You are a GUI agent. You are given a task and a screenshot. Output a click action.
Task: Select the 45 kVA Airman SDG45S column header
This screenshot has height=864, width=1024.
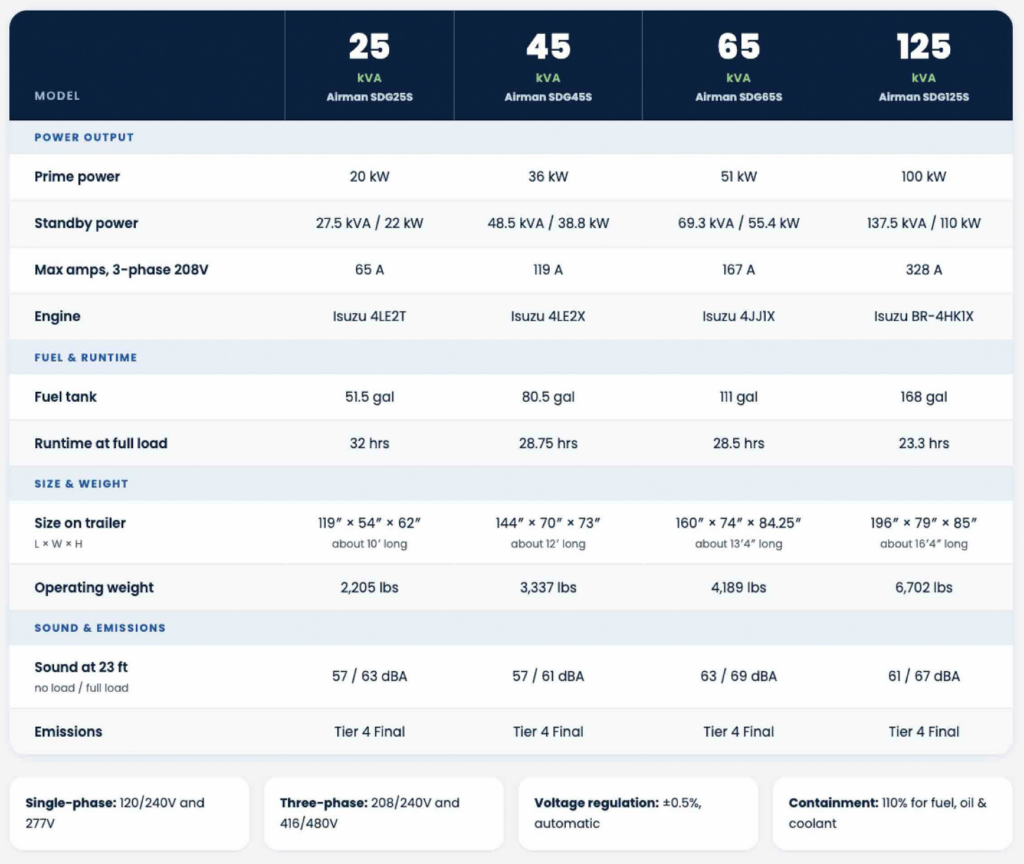548,66
